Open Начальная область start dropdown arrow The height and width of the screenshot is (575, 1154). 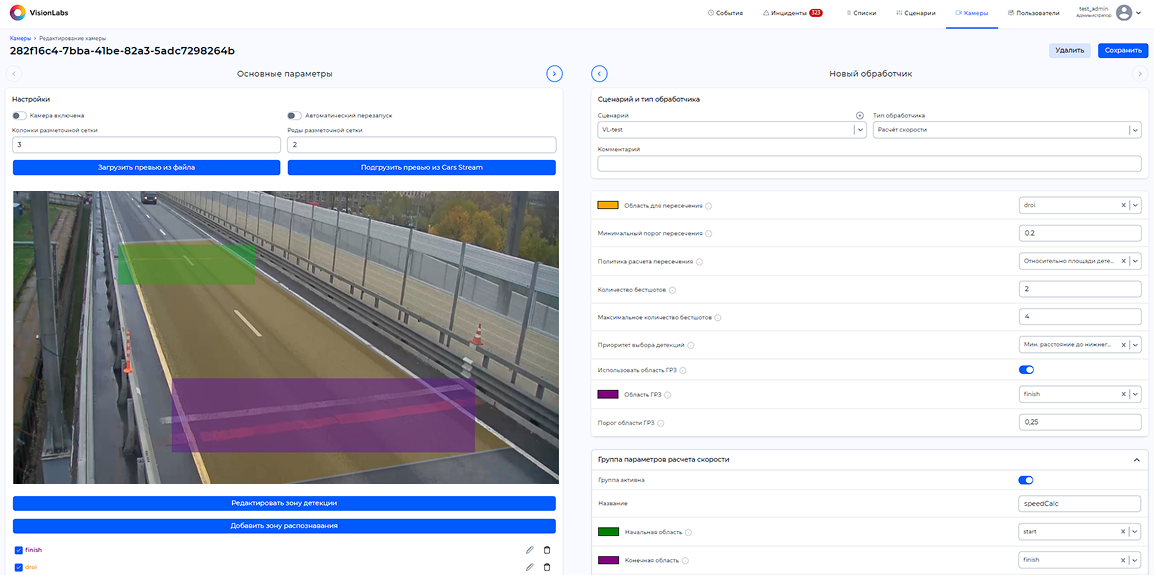pos(1136,532)
